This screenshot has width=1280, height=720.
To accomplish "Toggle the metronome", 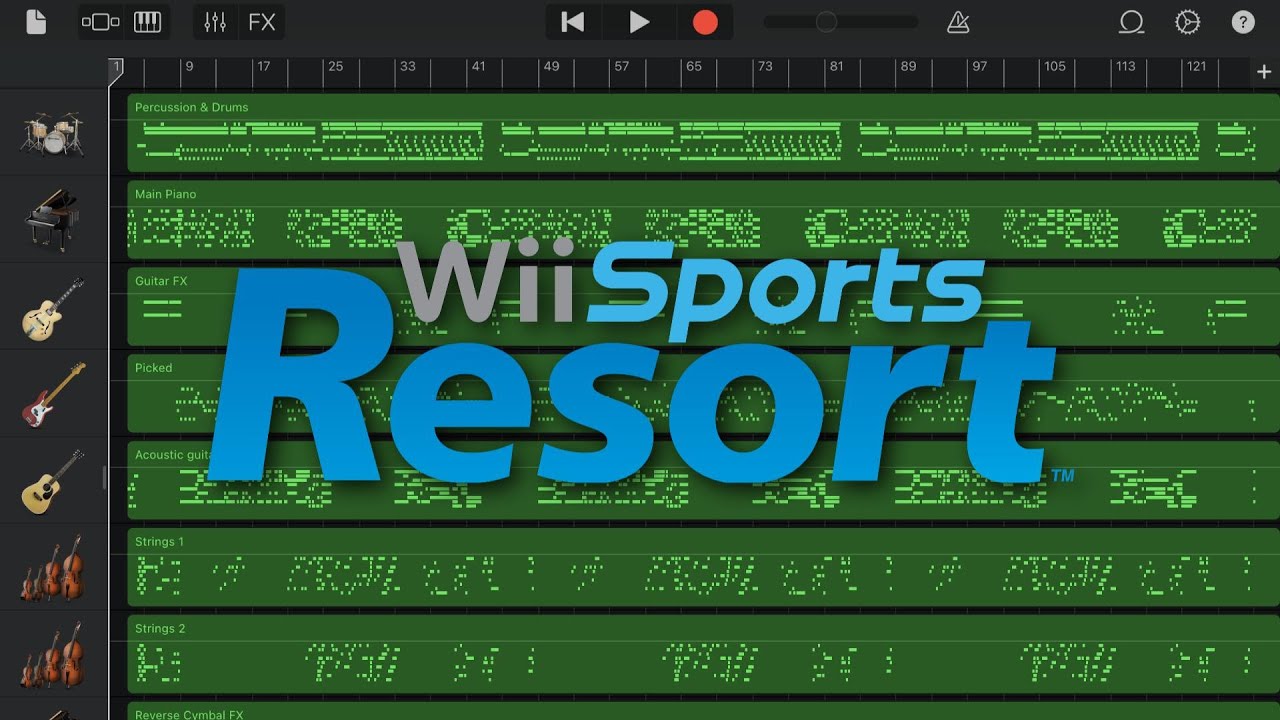I will (958, 22).
